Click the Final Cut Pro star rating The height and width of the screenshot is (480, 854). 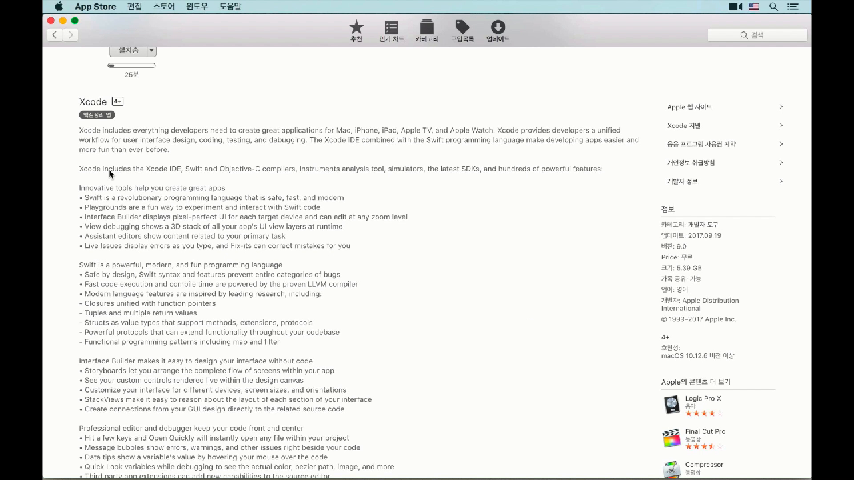[703, 446]
